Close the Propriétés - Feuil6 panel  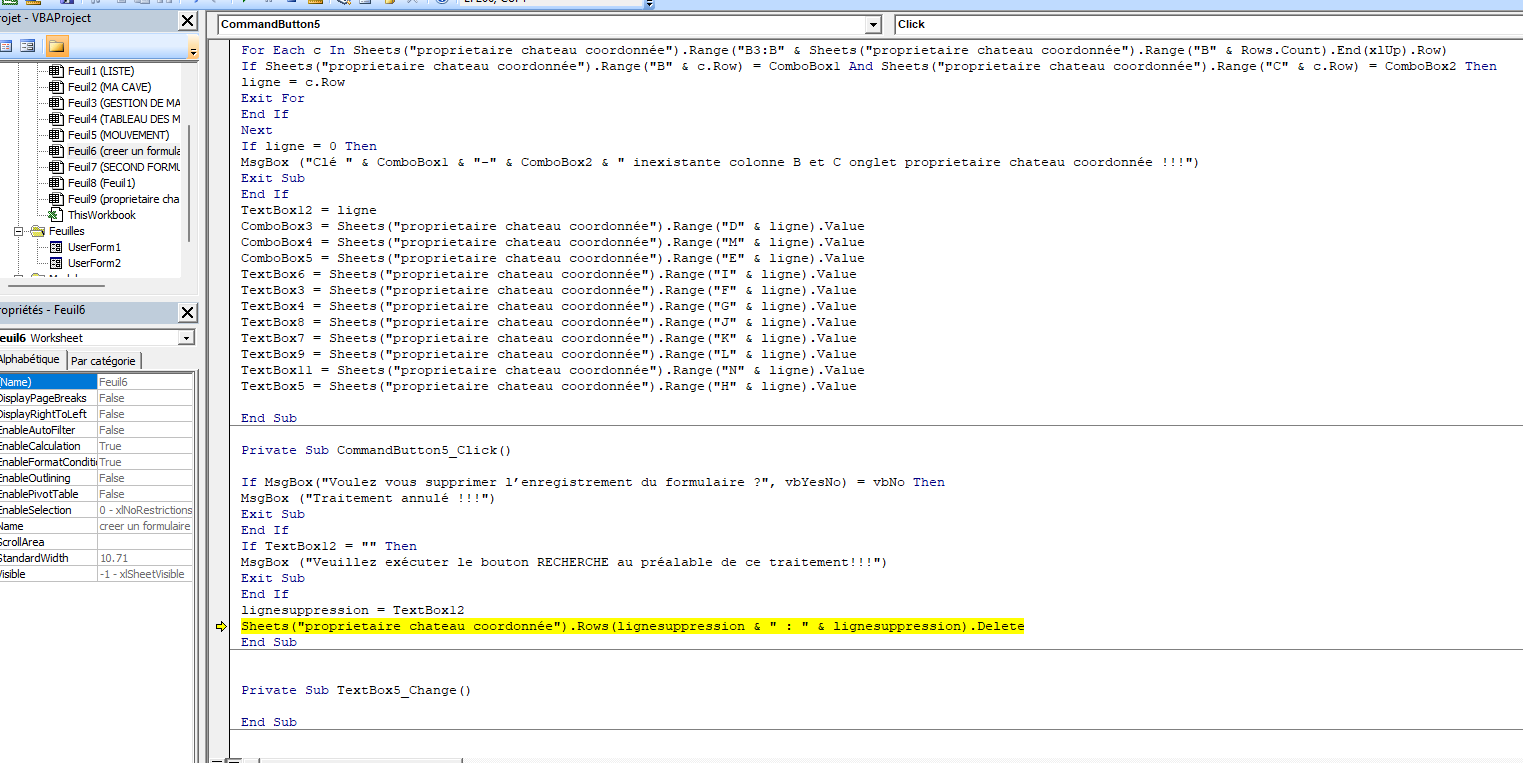pyautogui.click(x=187, y=313)
